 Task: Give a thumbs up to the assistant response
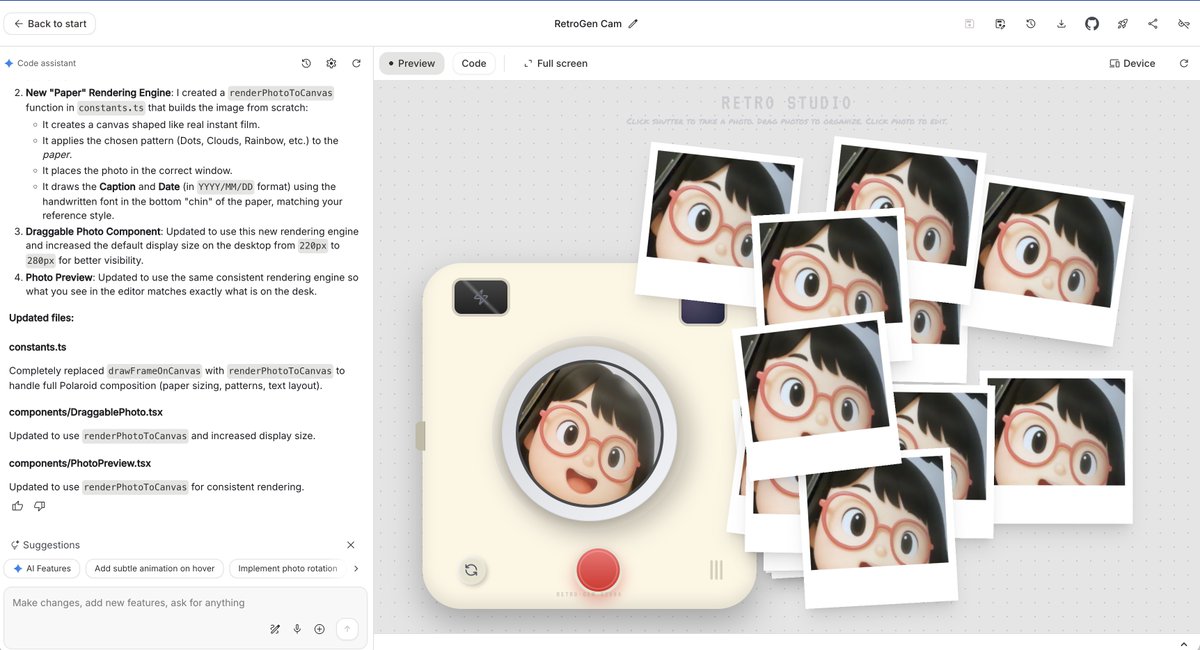(17, 506)
